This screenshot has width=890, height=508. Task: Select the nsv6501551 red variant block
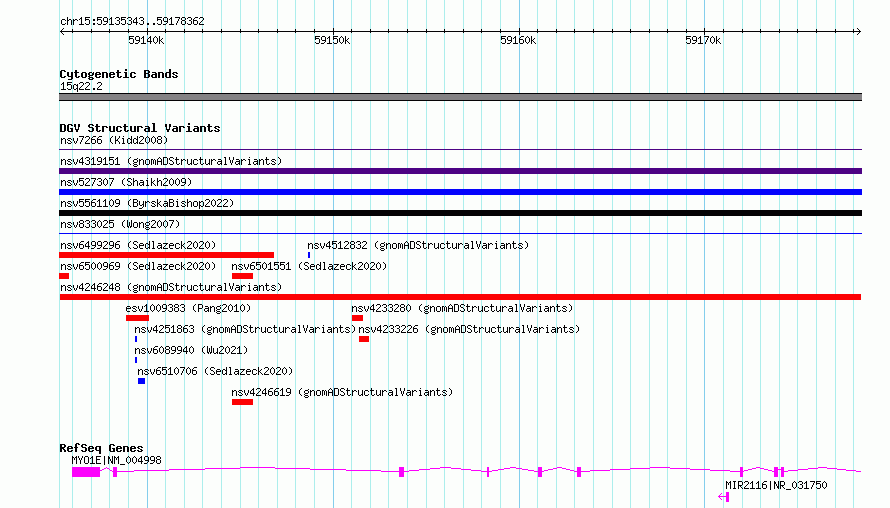(242, 276)
